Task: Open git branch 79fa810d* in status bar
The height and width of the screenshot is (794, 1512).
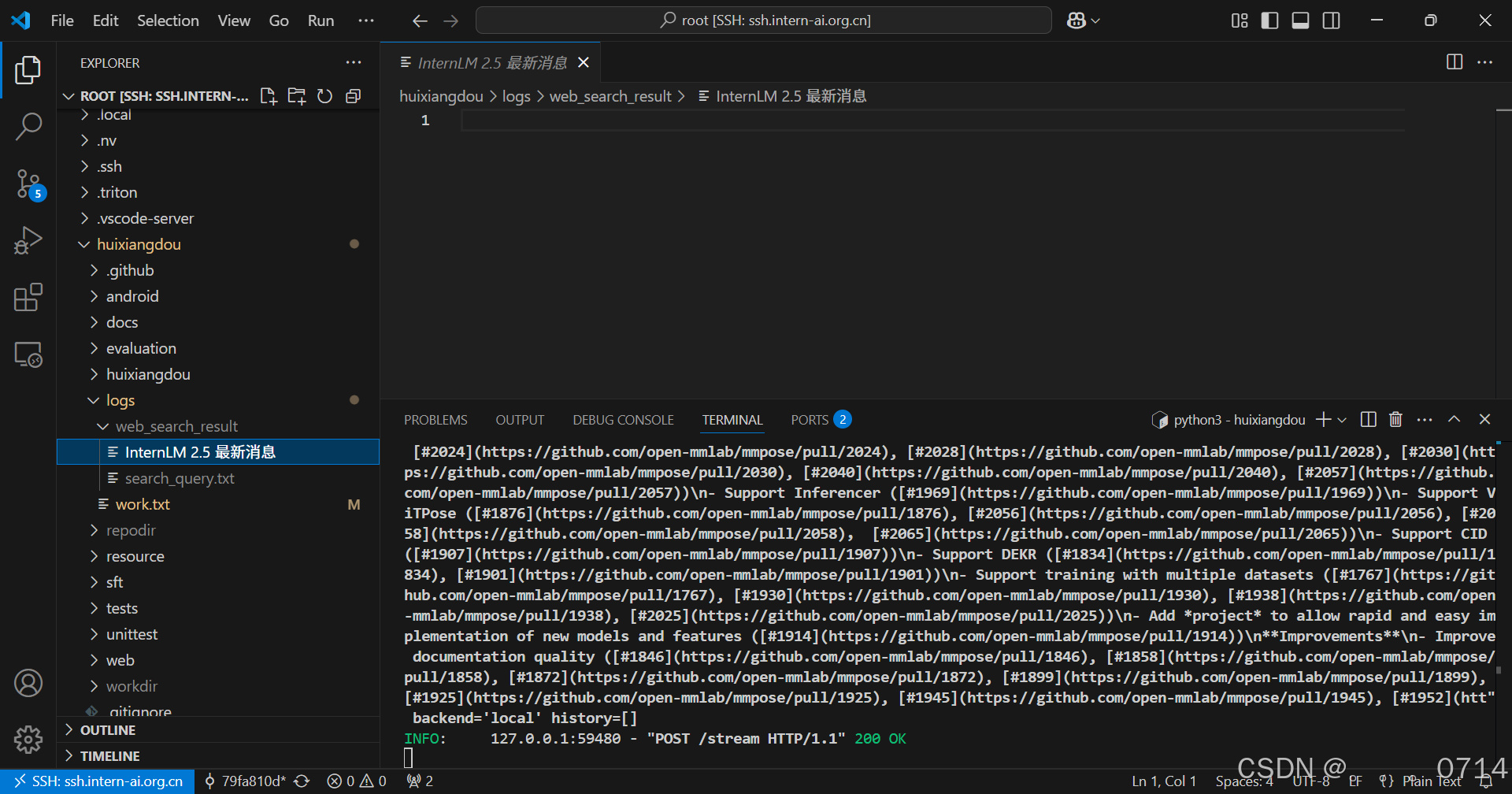Action: click(245, 781)
